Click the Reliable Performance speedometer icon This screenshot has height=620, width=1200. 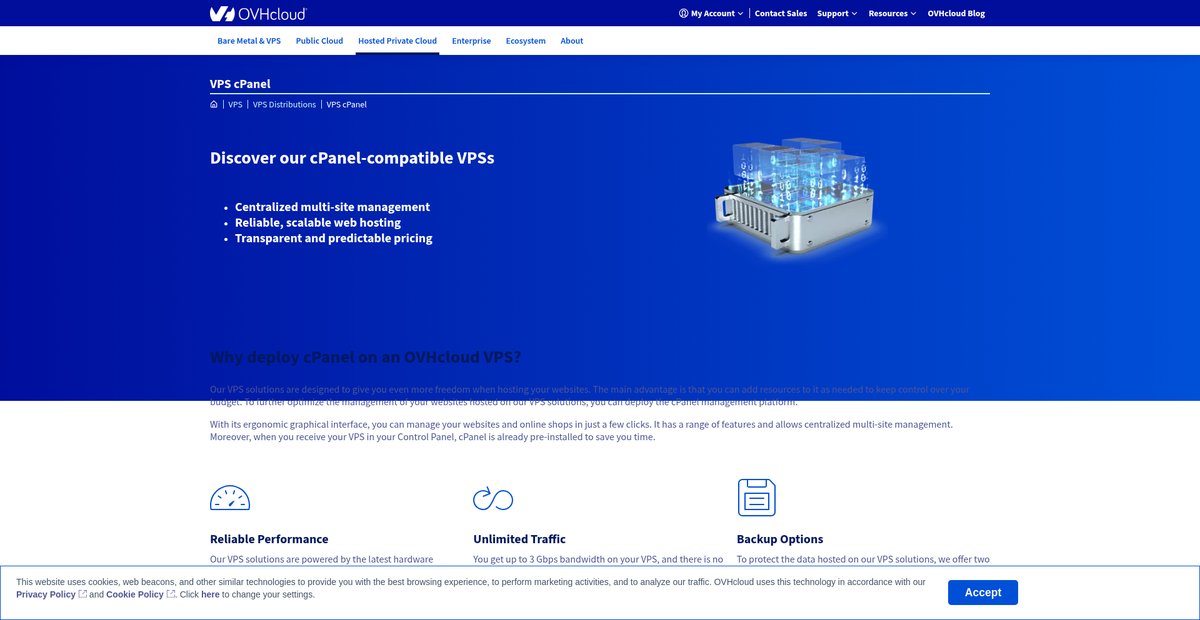click(x=230, y=497)
